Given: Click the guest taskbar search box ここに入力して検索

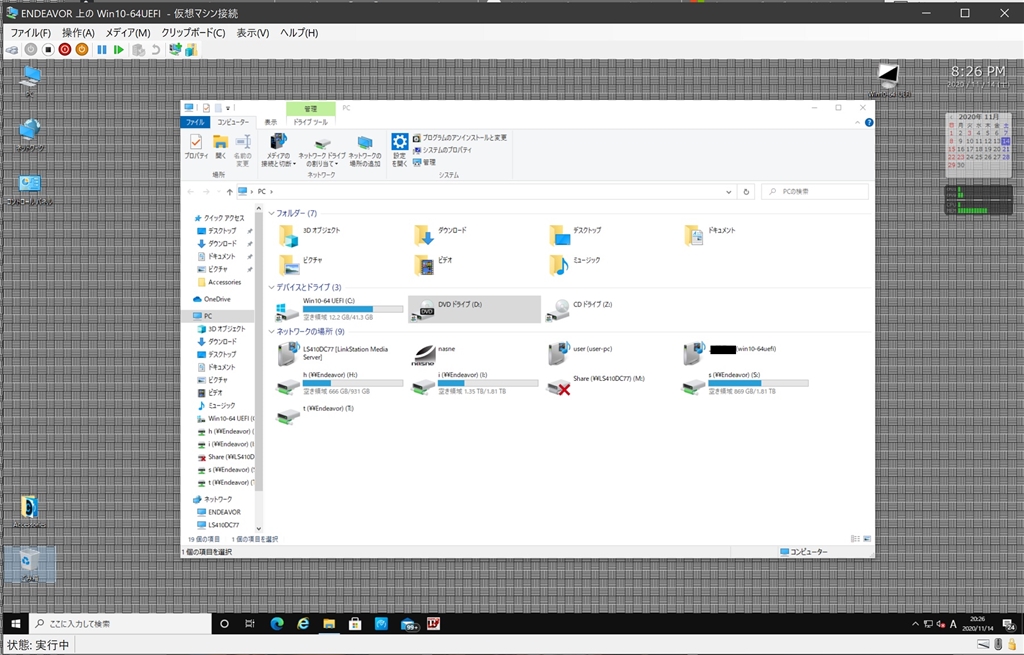Looking at the screenshot, I should (x=120, y=624).
